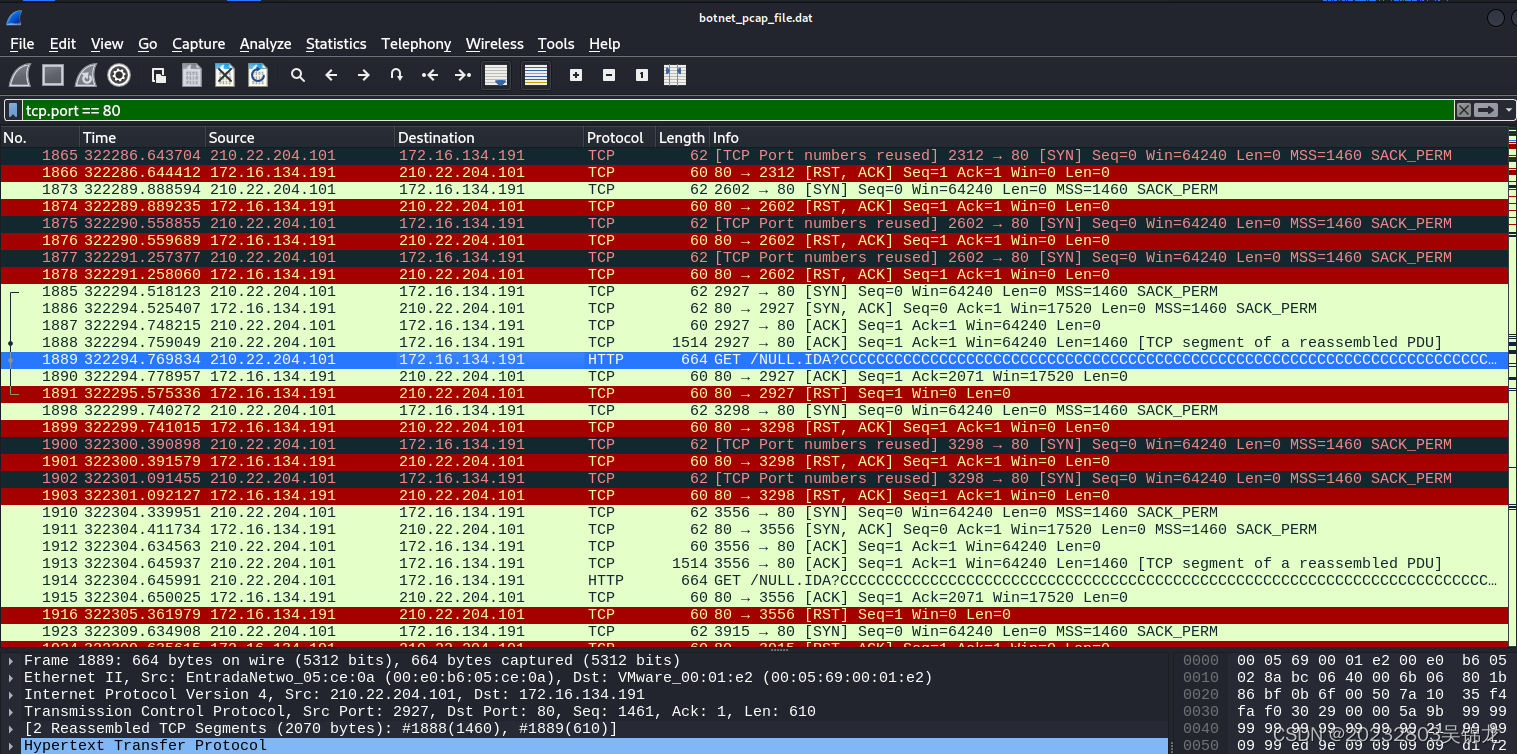Click the start capture shark fin icon

(20, 75)
